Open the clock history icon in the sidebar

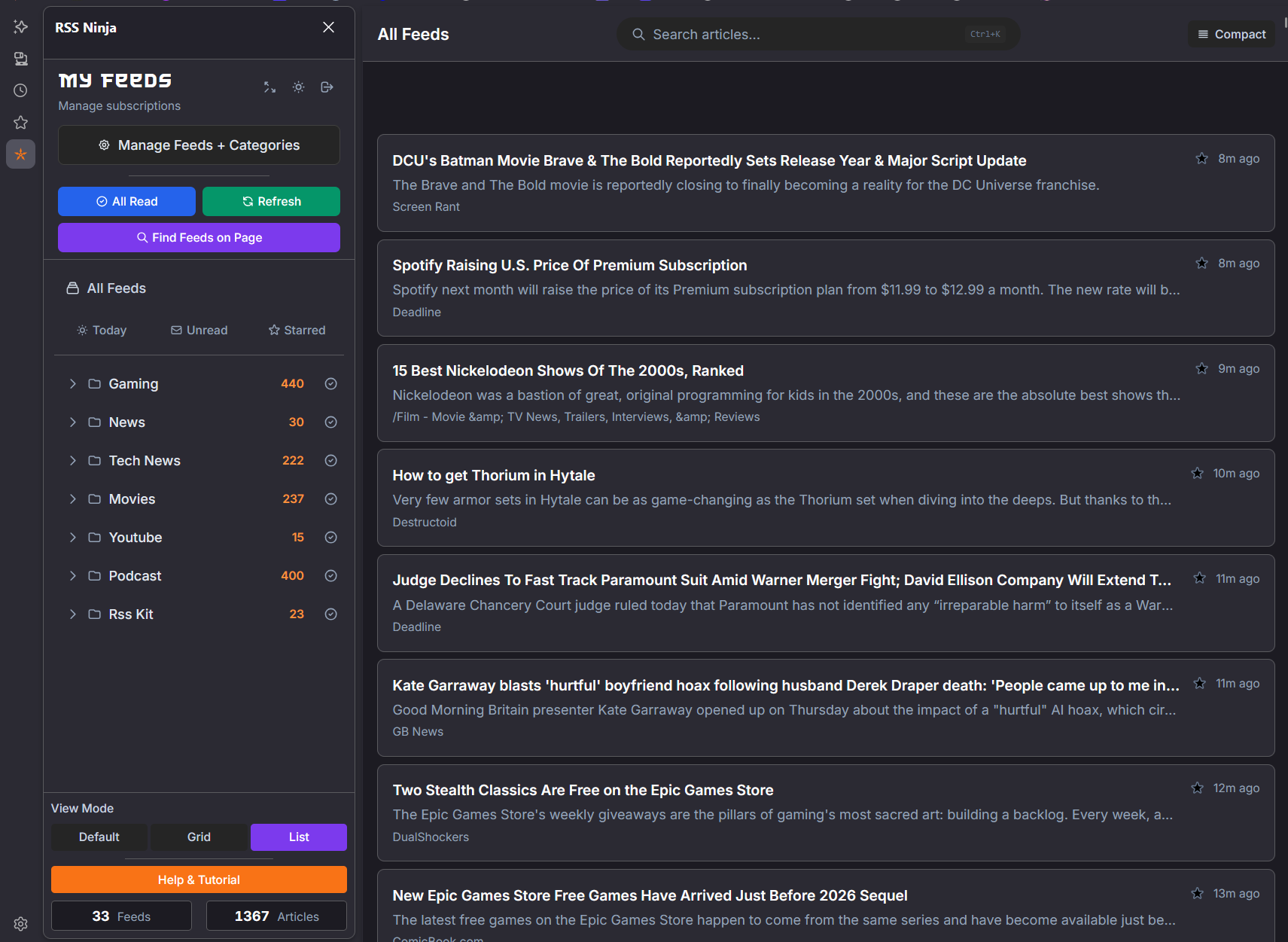pyautogui.click(x=20, y=90)
